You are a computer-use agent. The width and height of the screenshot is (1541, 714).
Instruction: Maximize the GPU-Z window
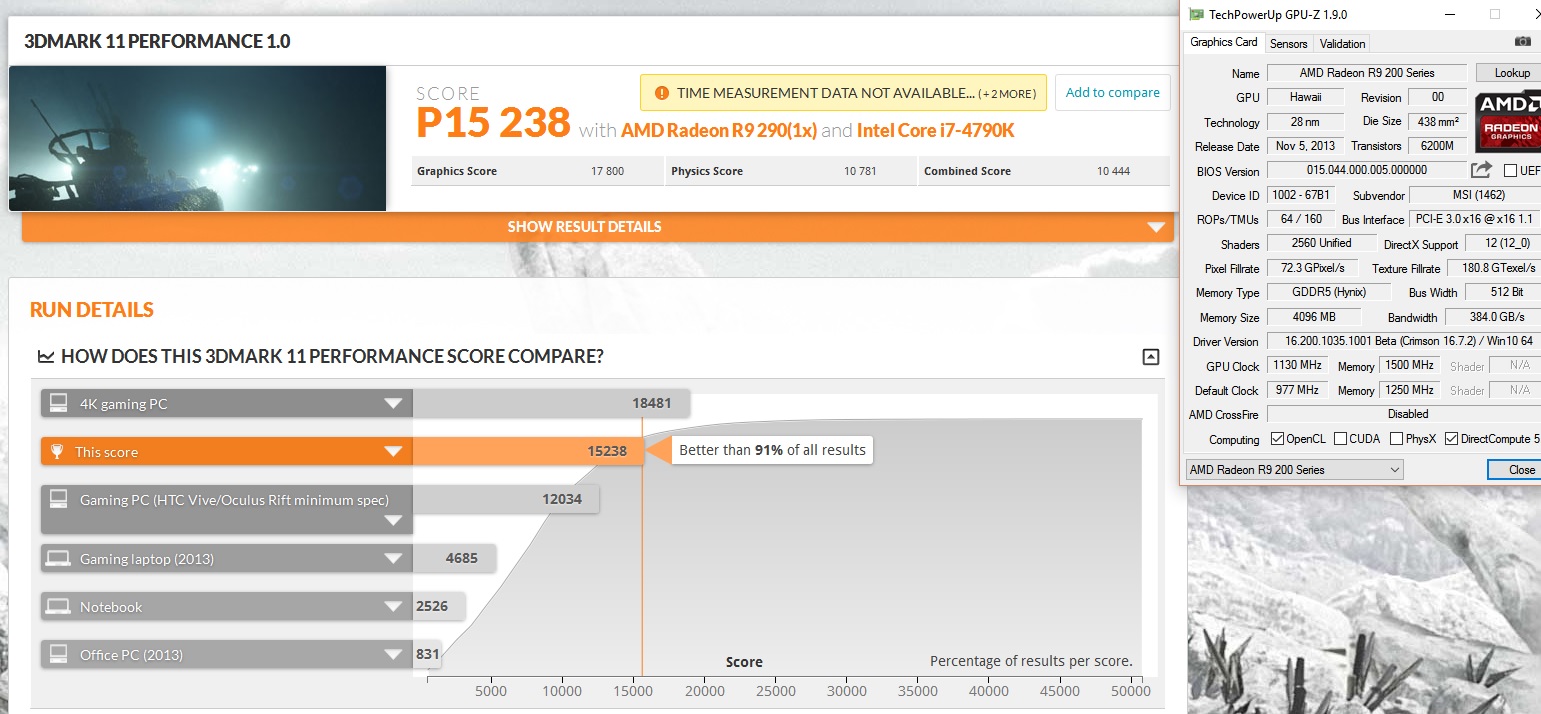point(1495,14)
